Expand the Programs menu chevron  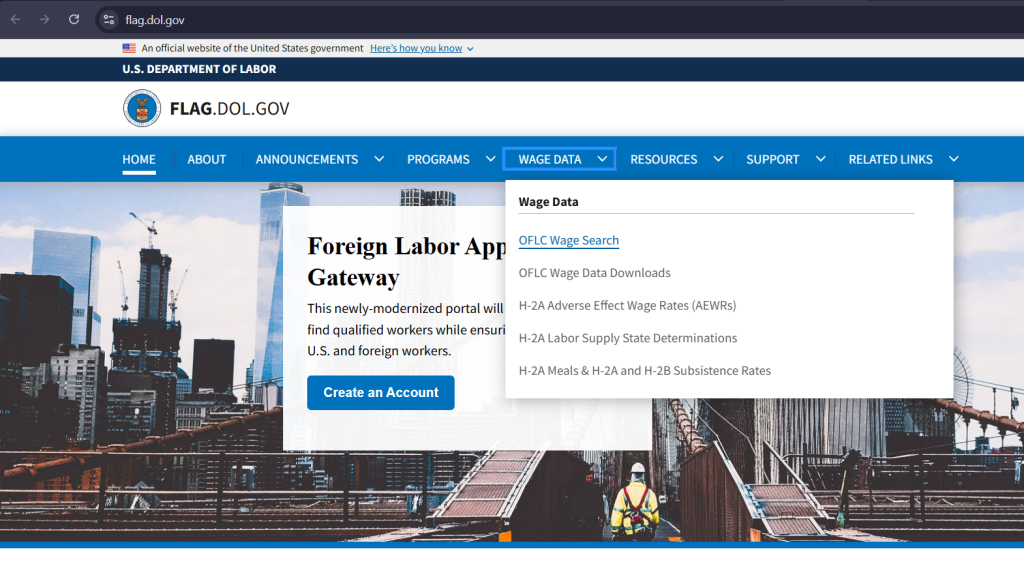pos(491,159)
